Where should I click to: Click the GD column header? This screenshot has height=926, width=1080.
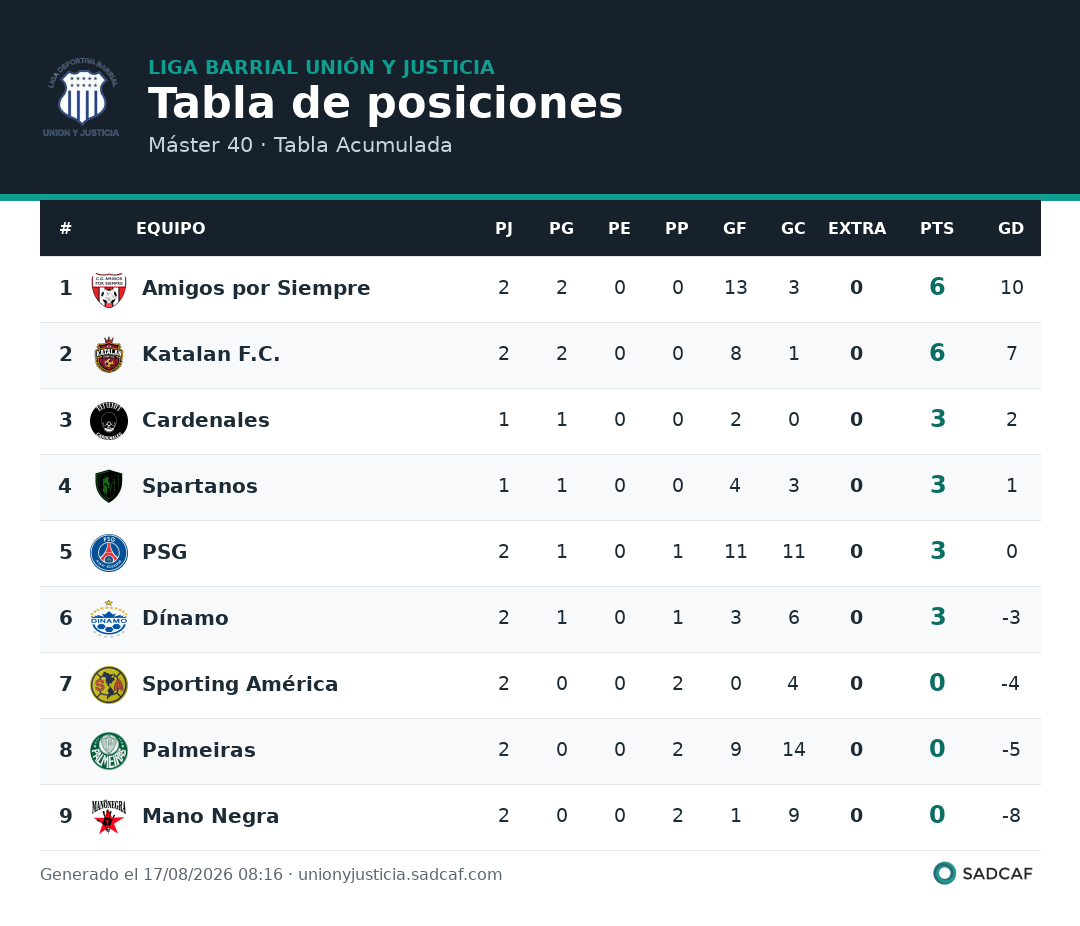click(x=1010, y=229)
